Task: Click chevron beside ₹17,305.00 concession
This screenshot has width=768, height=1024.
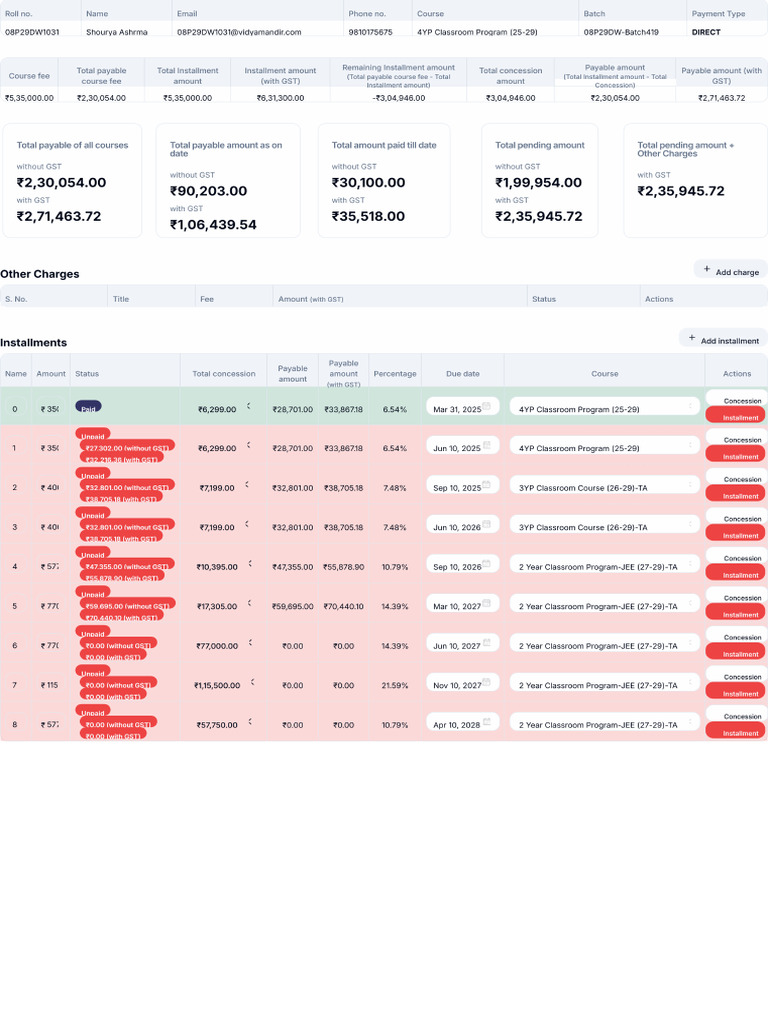Action: 249,603
